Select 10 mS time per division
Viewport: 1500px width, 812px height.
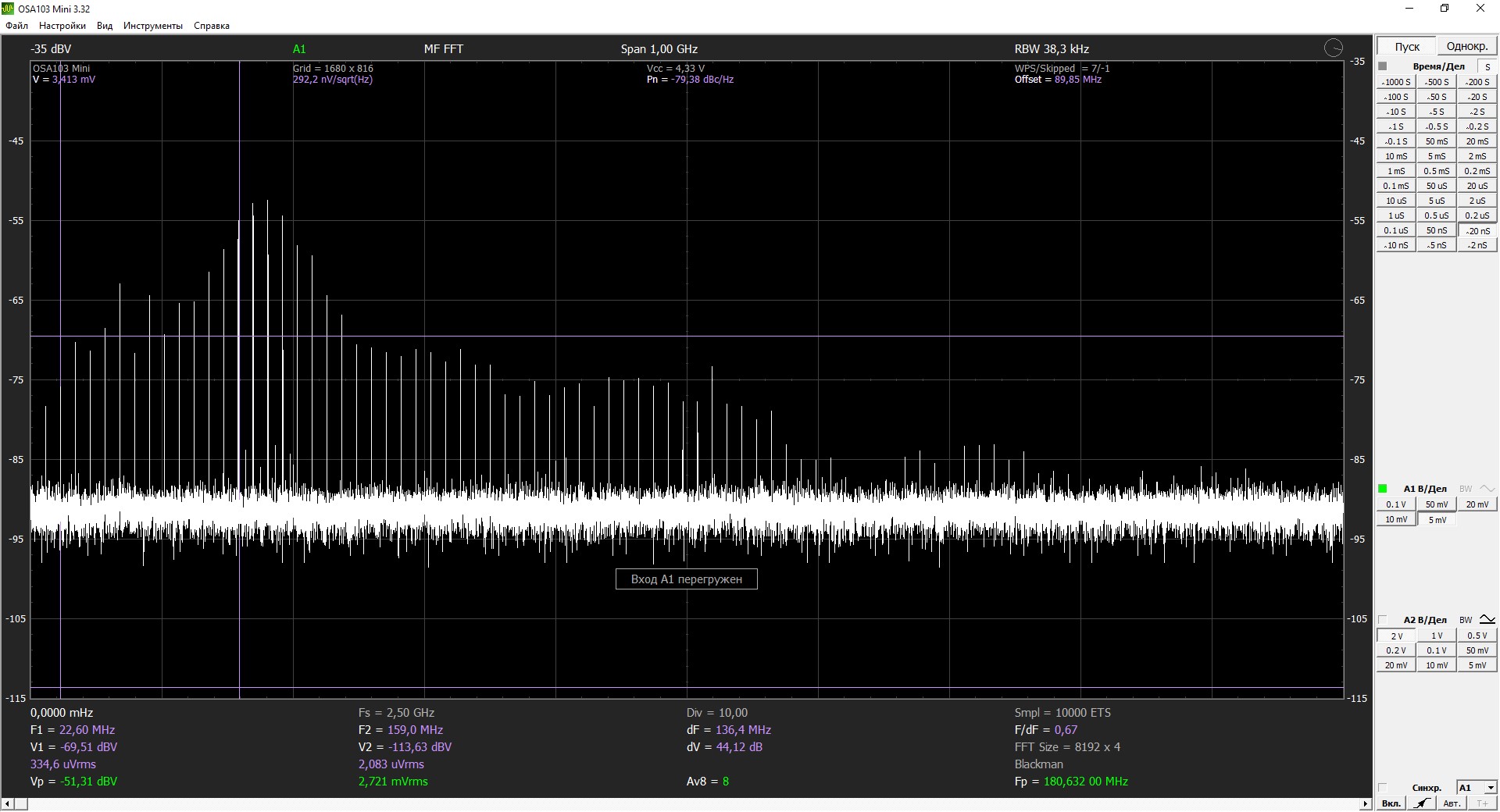click(x=1396, y=156)
